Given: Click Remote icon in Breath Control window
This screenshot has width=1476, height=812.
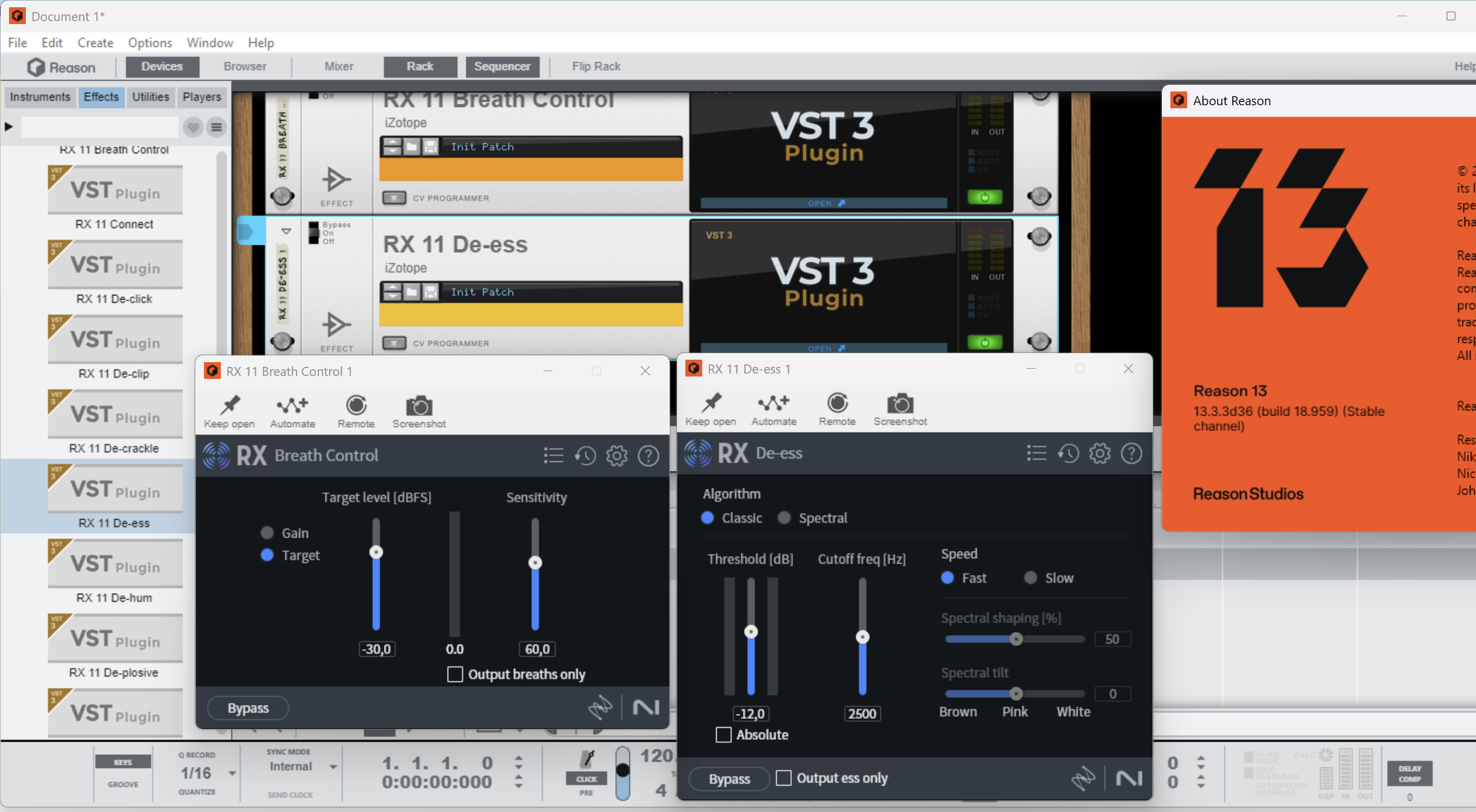Looking at the screenshot, I should pyautogui.click(x=356, y=406).
